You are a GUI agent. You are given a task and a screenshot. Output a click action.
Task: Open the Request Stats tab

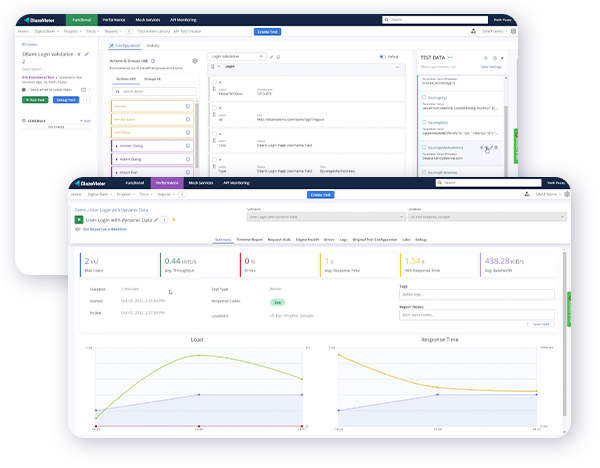279,240
